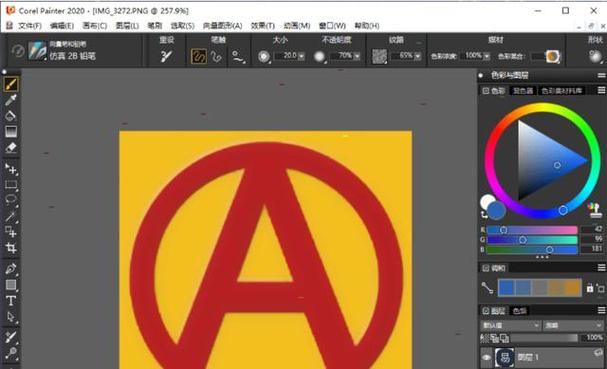
Task: Toggle the harmony lock icon
Action: (590, 288)
